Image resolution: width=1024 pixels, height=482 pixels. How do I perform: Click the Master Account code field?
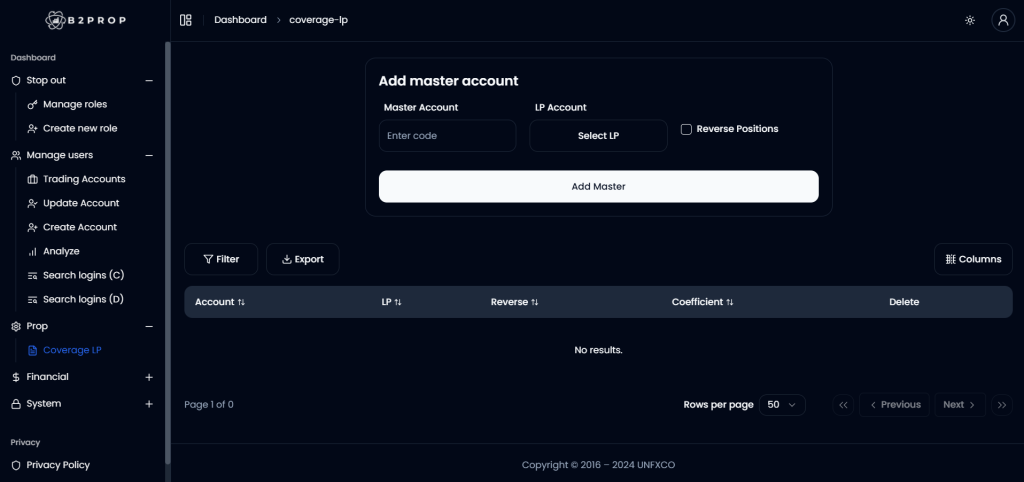447,136
